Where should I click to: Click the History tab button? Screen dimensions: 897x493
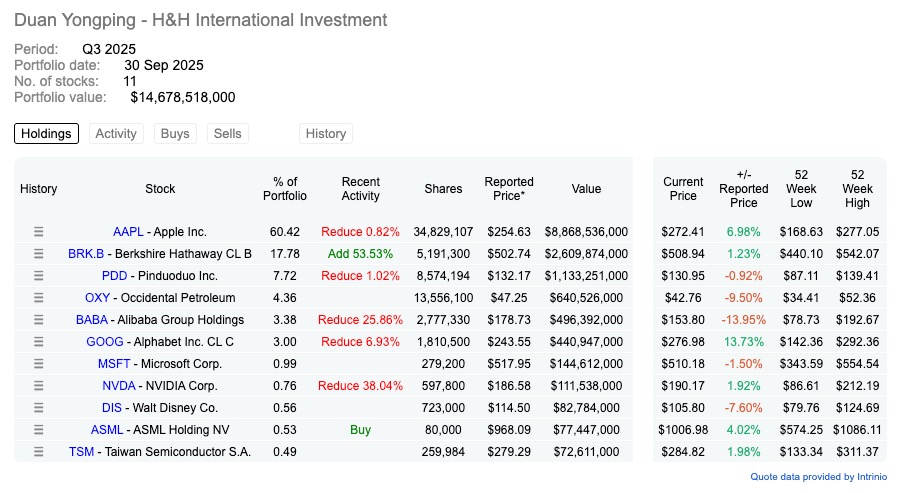coord(326,134)
